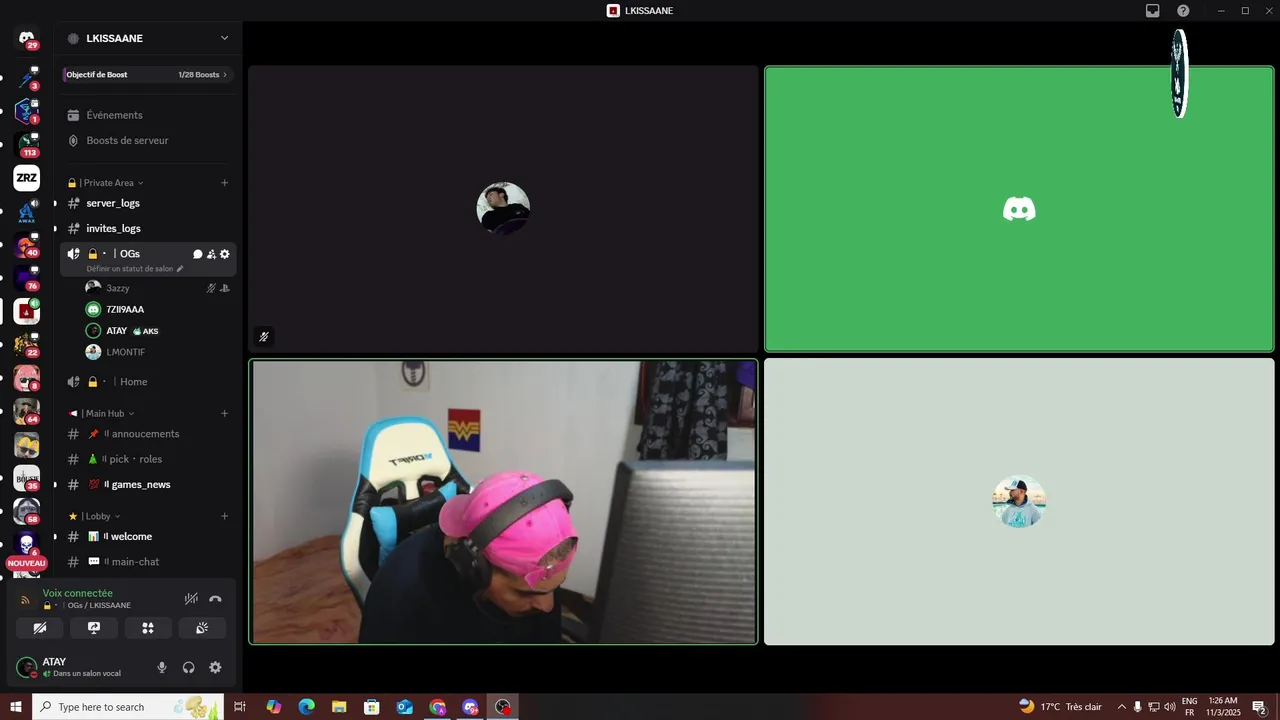Viewport: 1280px width, 720px height.
Task: Focus the light gray avatar tile
Action: coord(1019,502)
